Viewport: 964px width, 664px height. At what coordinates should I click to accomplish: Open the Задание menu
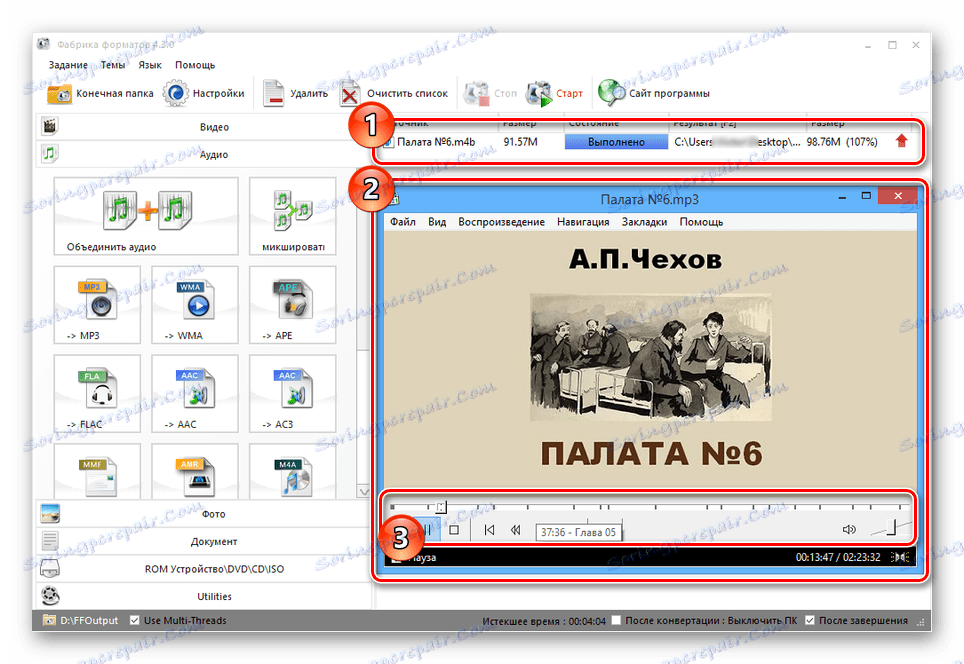(68, 65)
